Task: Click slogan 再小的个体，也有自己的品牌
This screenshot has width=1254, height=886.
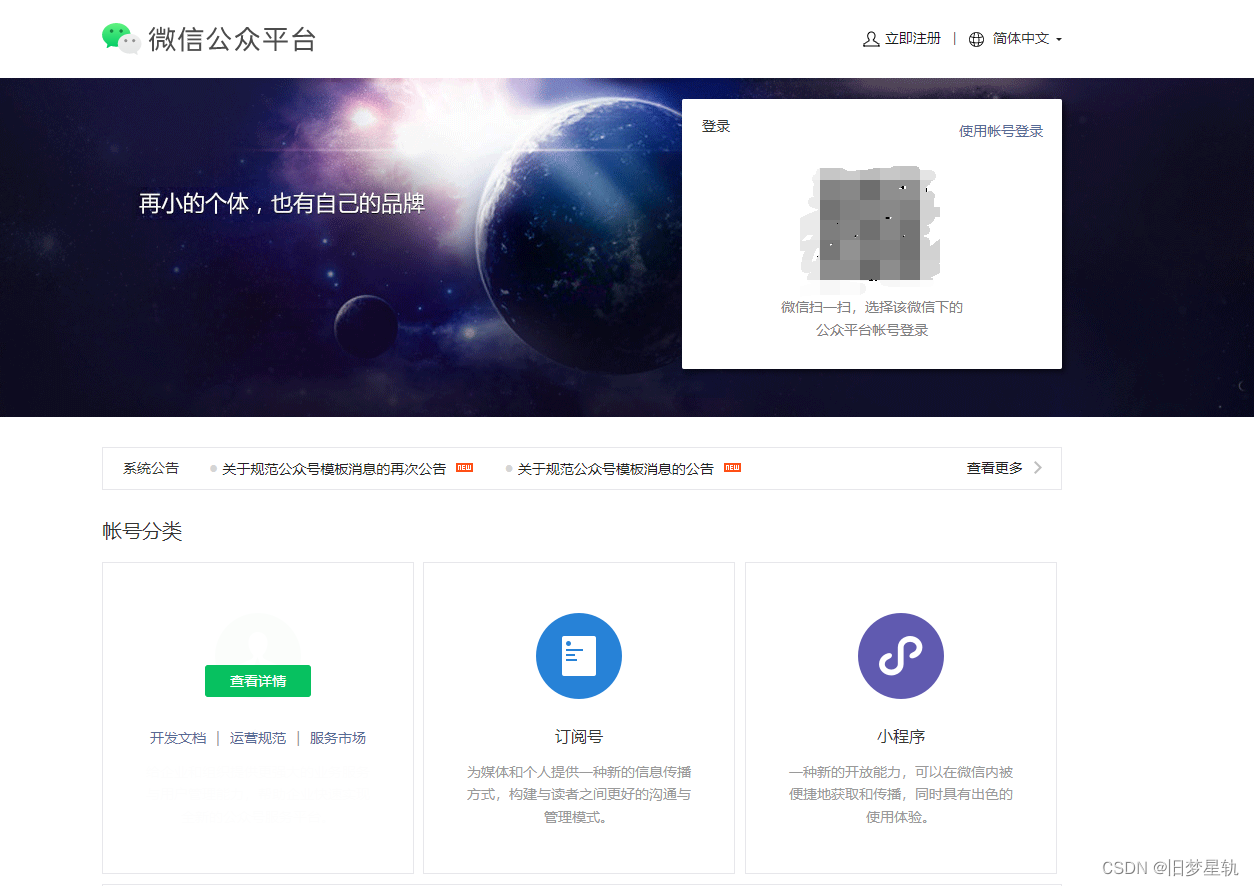Action: [x=282, y=204]
